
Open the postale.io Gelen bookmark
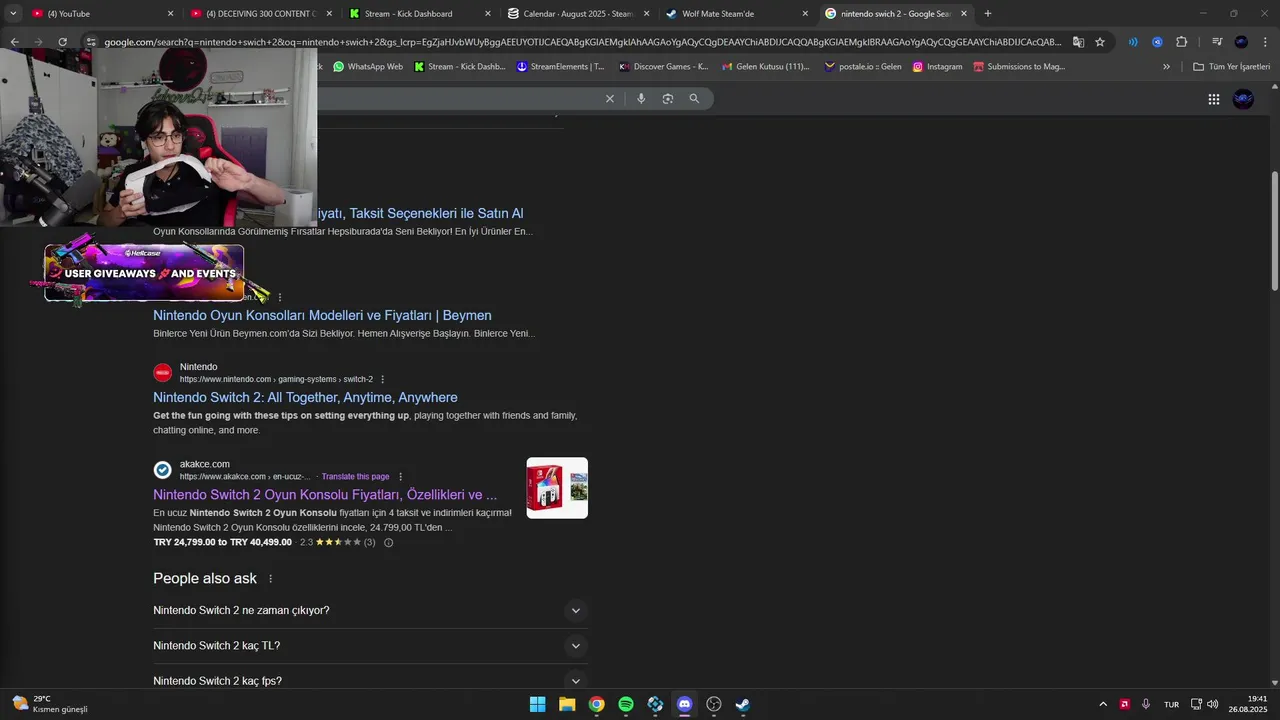point(862,67)
